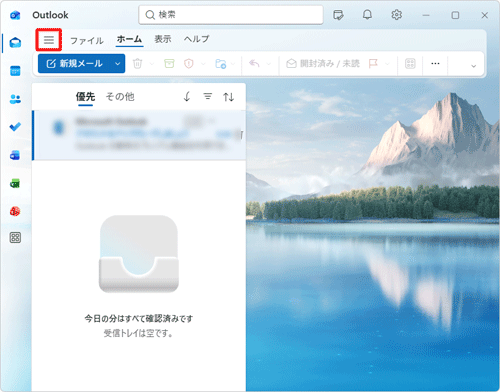Minimize the Outlook window
The height and width of the screenshot is (392, 500).
coord(426,15)
